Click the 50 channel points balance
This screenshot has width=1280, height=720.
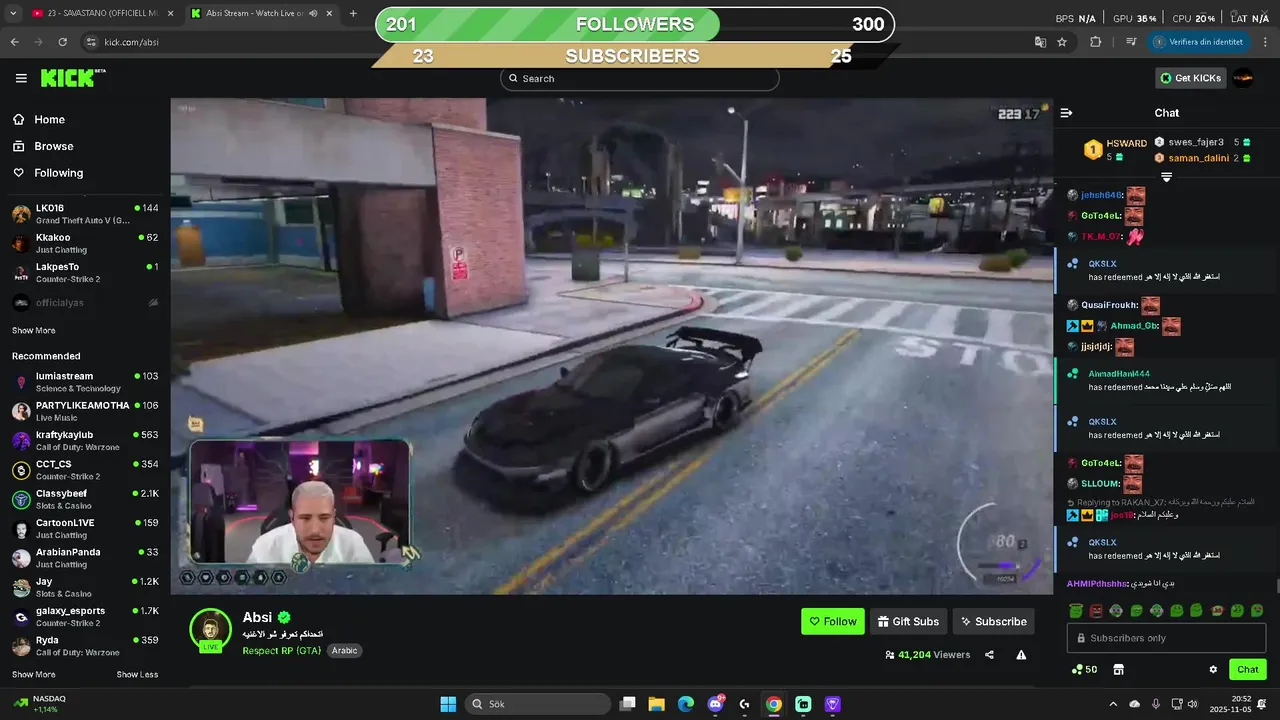click(1084, 669)
